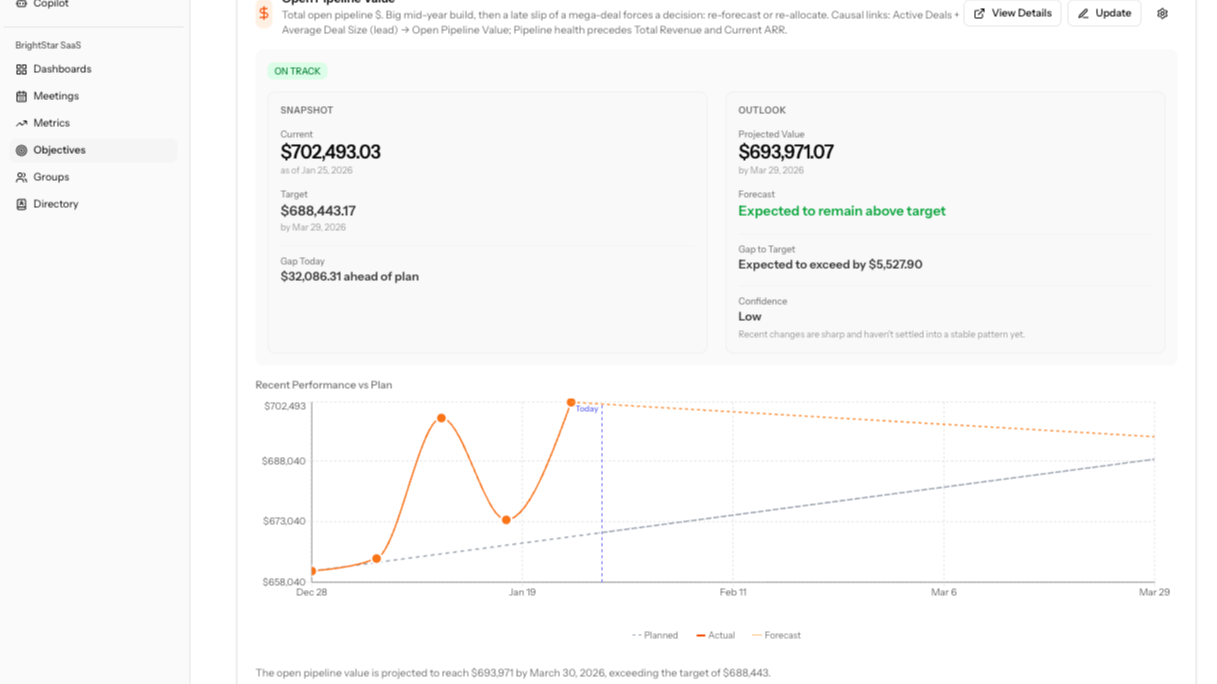The width and height of the screenshot is (1217, 684).
Task: Click the Dashboards grid icon in sidebar
Action: click(22, 69)
